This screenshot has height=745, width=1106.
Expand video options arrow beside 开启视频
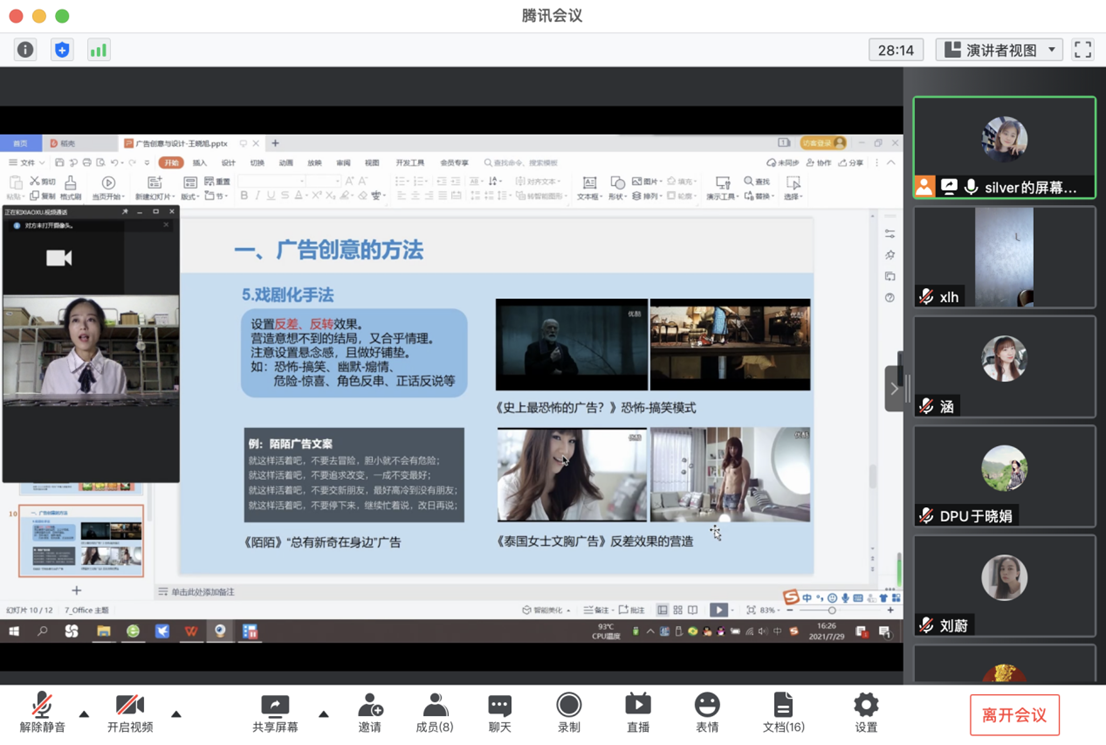tap(176, 714)
